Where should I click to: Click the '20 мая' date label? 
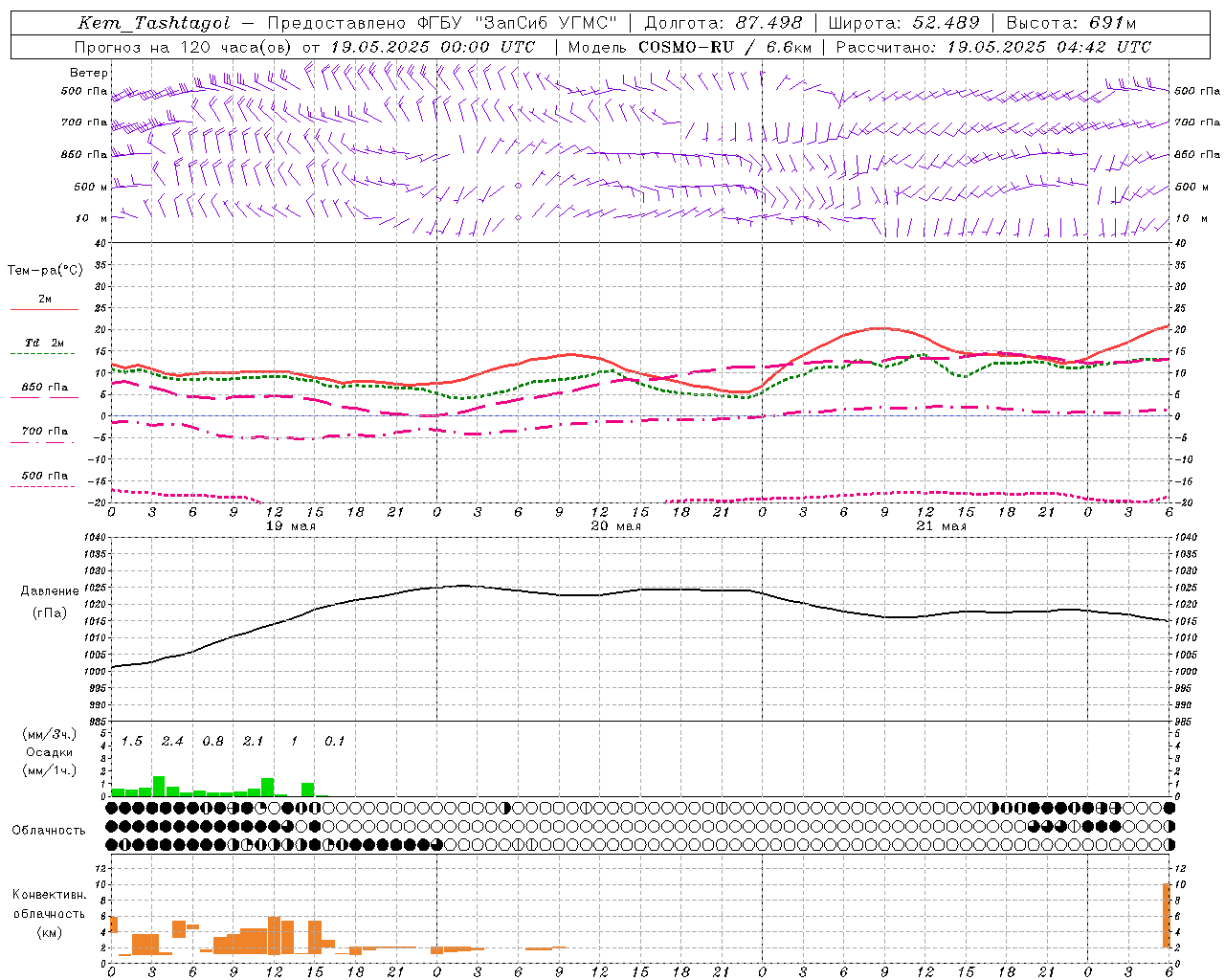(x=616, y=526)
